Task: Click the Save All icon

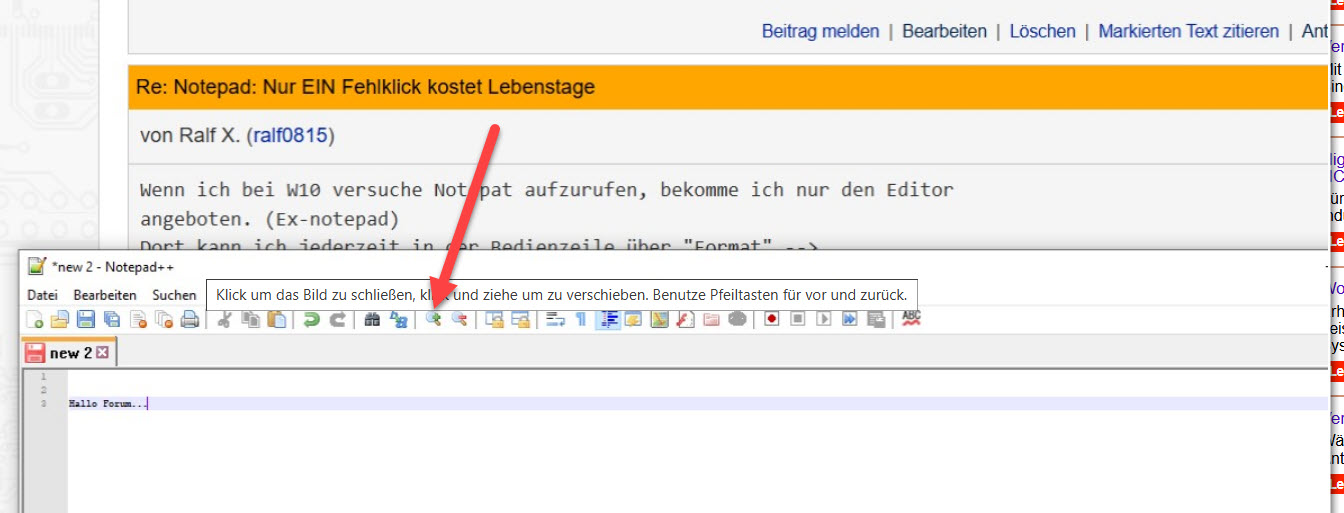Action: pos(112,320)
